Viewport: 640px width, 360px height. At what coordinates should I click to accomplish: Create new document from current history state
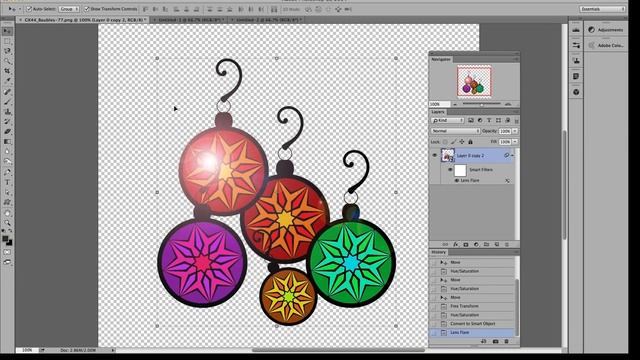(x=484, y=341)
